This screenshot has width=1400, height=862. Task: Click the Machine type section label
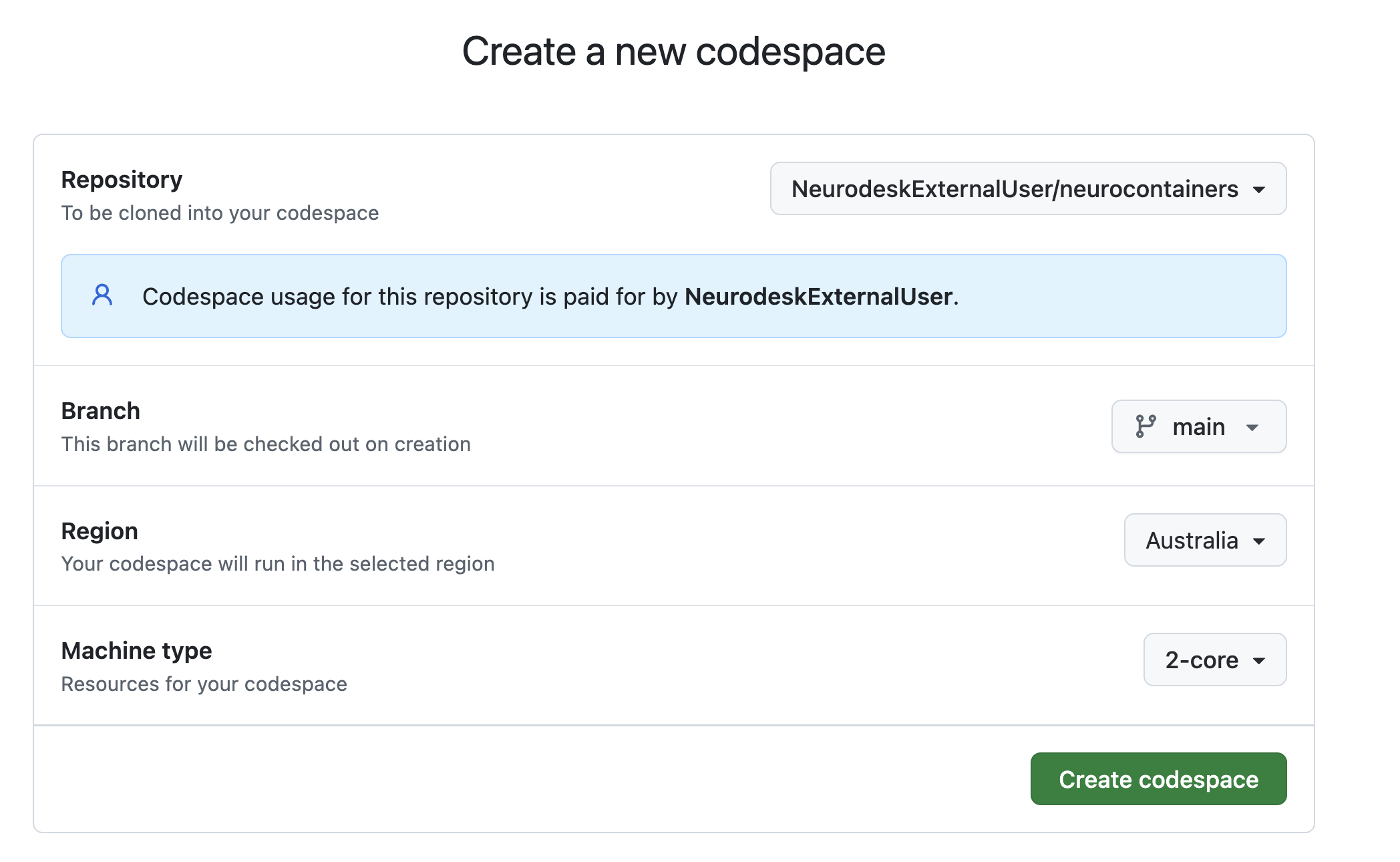coord(136,651)
